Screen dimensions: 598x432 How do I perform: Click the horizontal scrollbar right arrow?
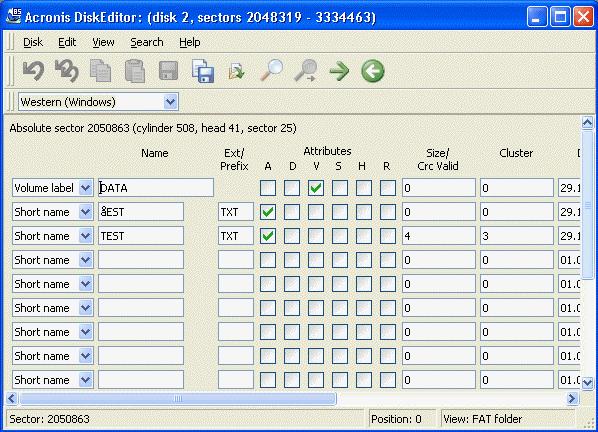point(572,399)
